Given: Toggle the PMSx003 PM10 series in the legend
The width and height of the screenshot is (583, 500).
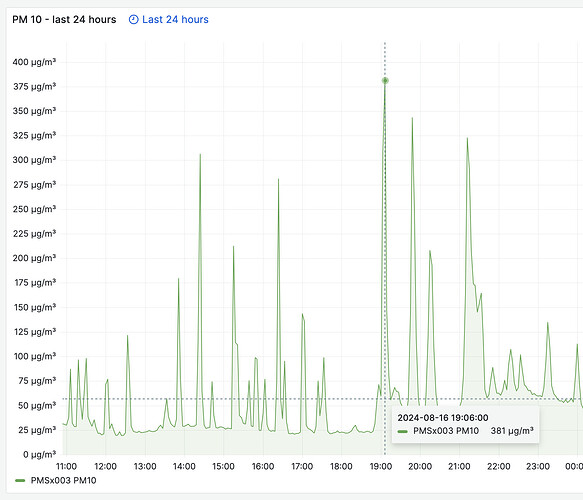Looking at the screenshot, I should coord(64,480).
